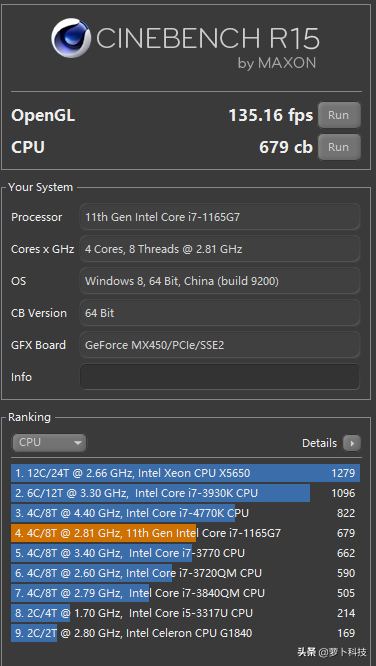Select the Core i5-3317U ranking entry
Screen dimensions: 376x666
(186, 613)
